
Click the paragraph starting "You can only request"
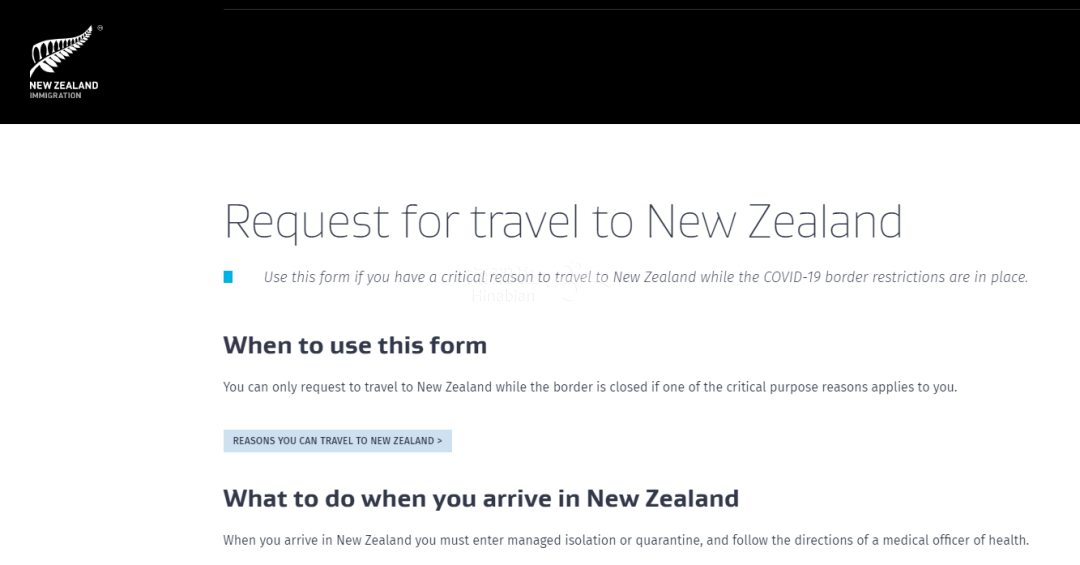(590, 387)
